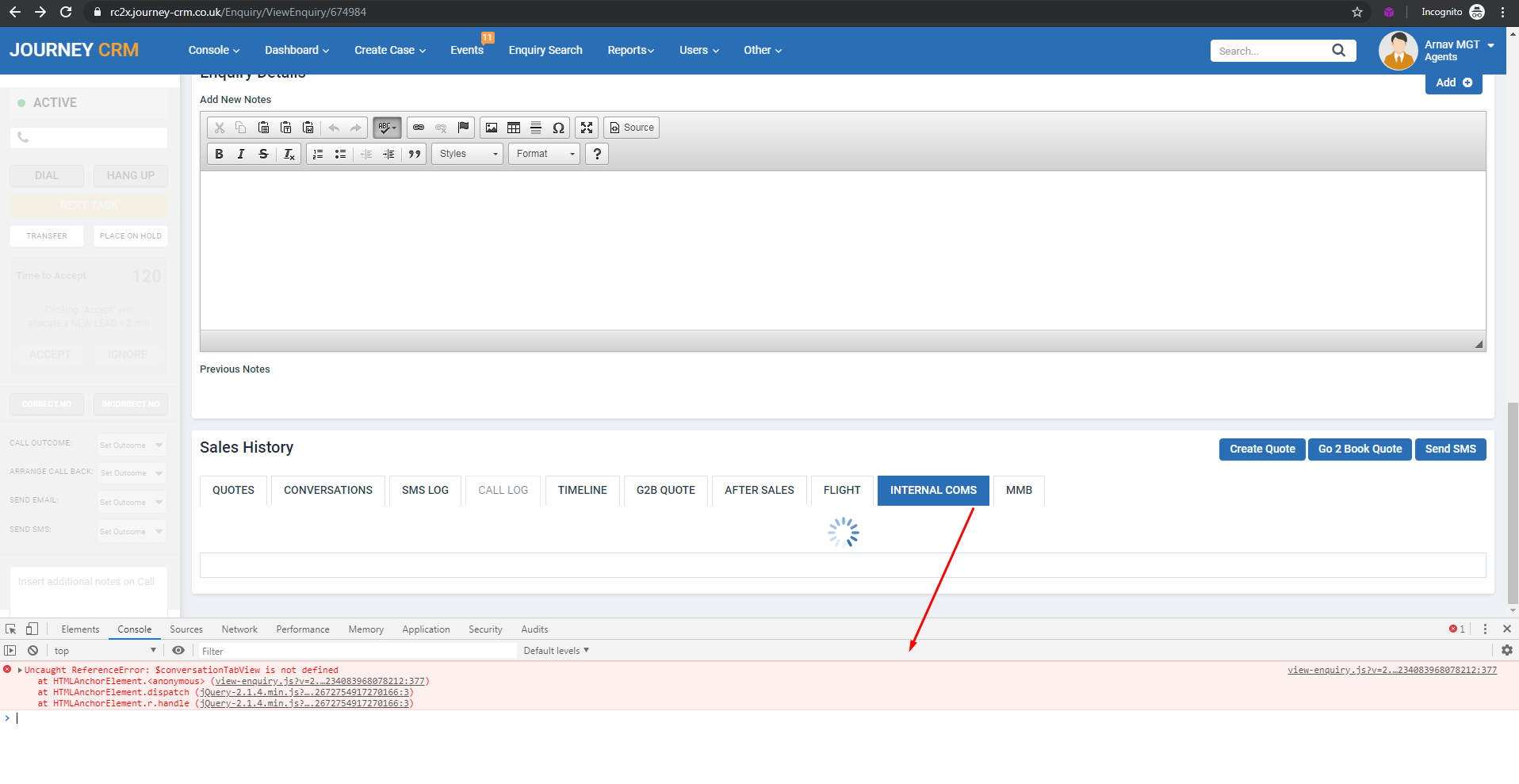The image size is (1519, 784).
Task: Switch to the CONVERSATIONS tab
Action: point(328,491)
